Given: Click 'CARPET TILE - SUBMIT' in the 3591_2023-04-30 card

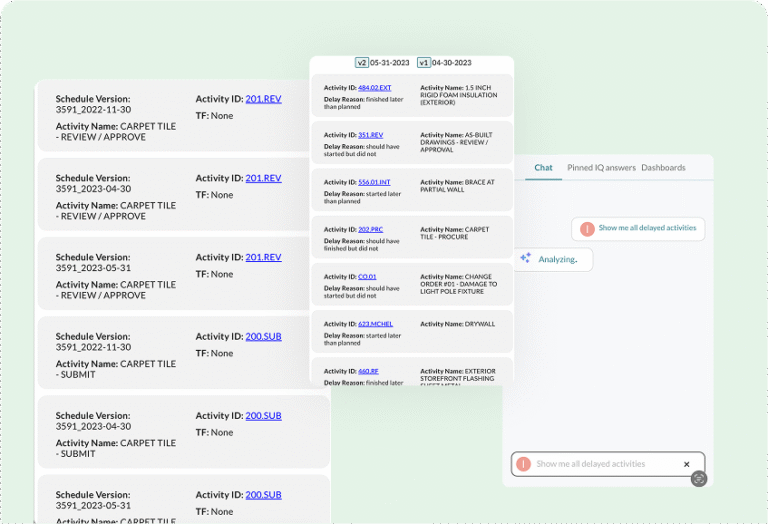Looking at the screenshot, I should pyautogui.click(x=116, y=448).
